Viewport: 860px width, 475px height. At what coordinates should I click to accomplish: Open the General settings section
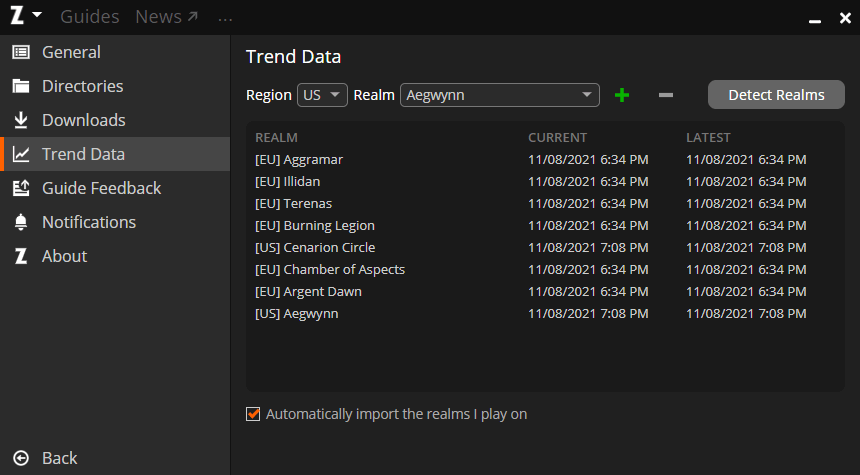click(x=115, y=52)
